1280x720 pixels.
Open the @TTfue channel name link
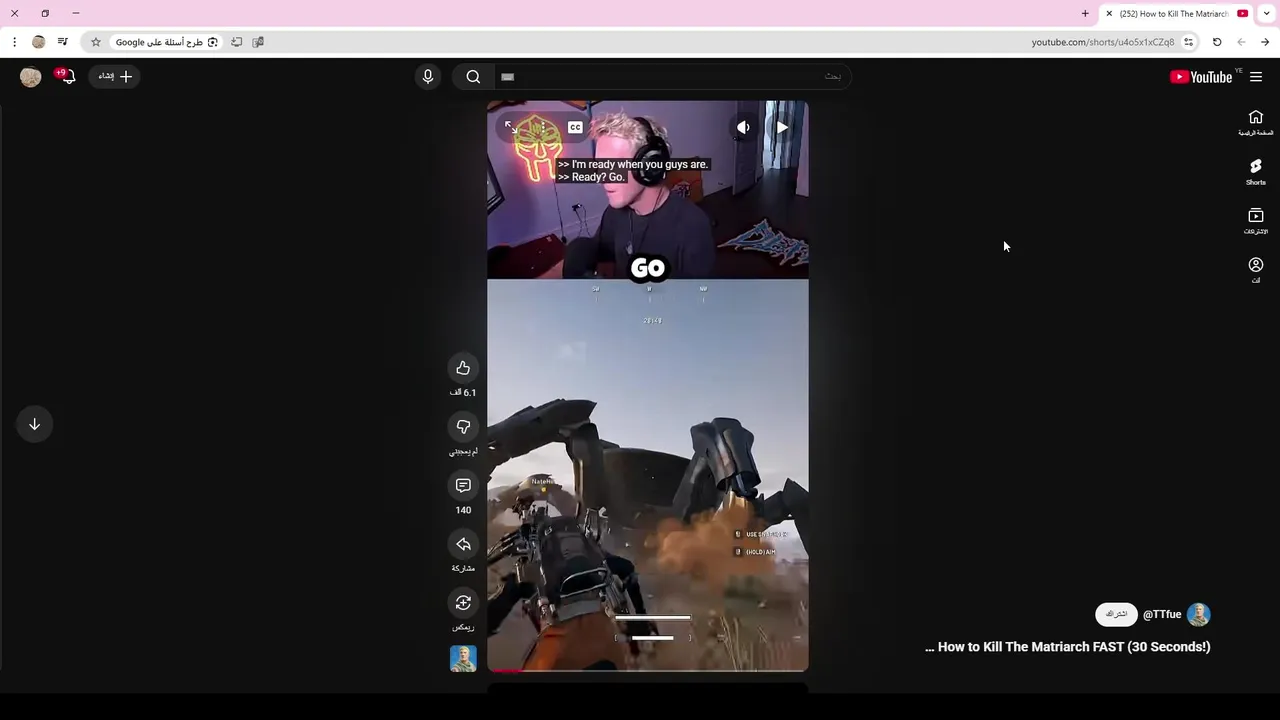click(x=1162, y=614)
